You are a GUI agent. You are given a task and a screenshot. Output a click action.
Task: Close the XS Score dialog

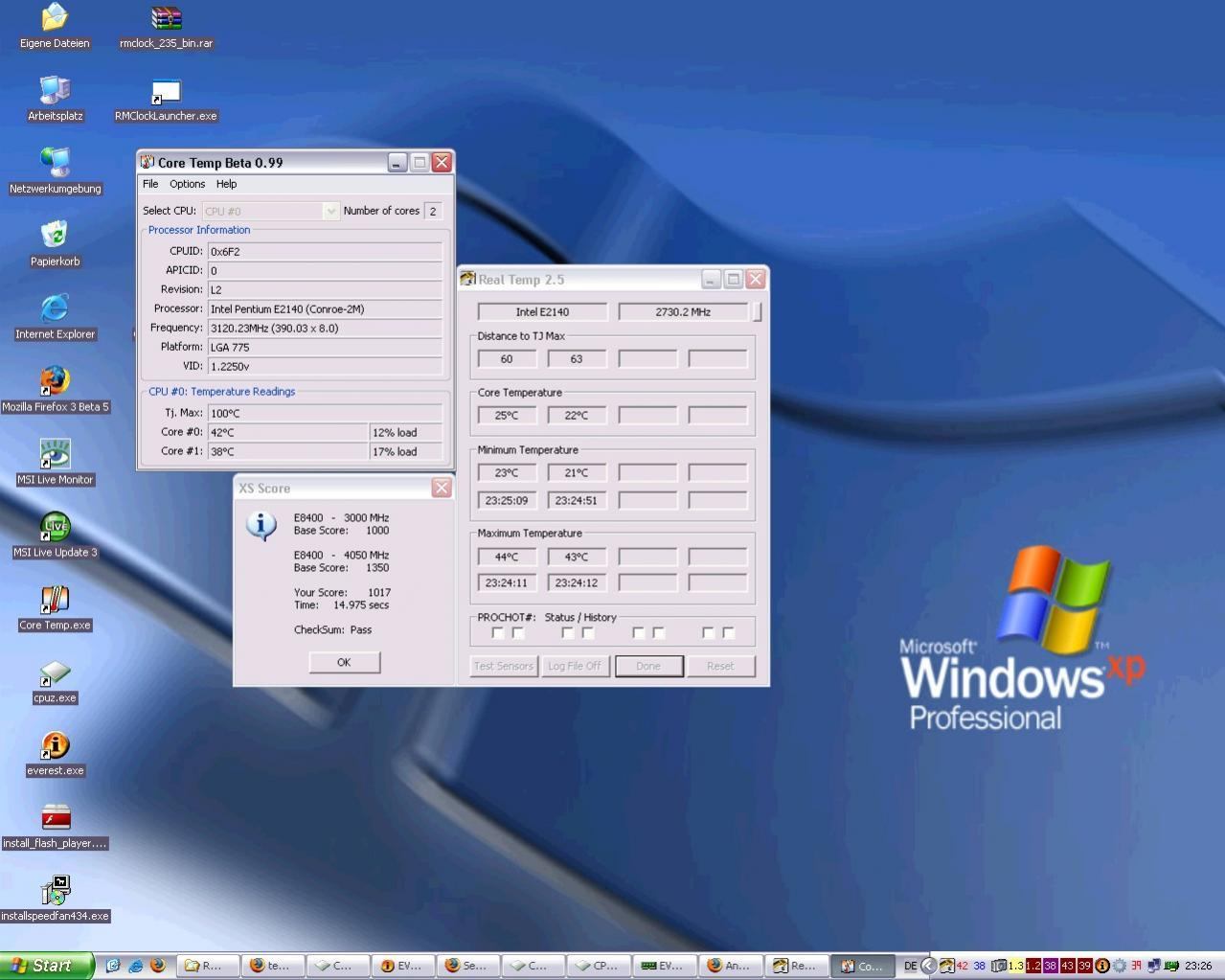click(442, 488)
